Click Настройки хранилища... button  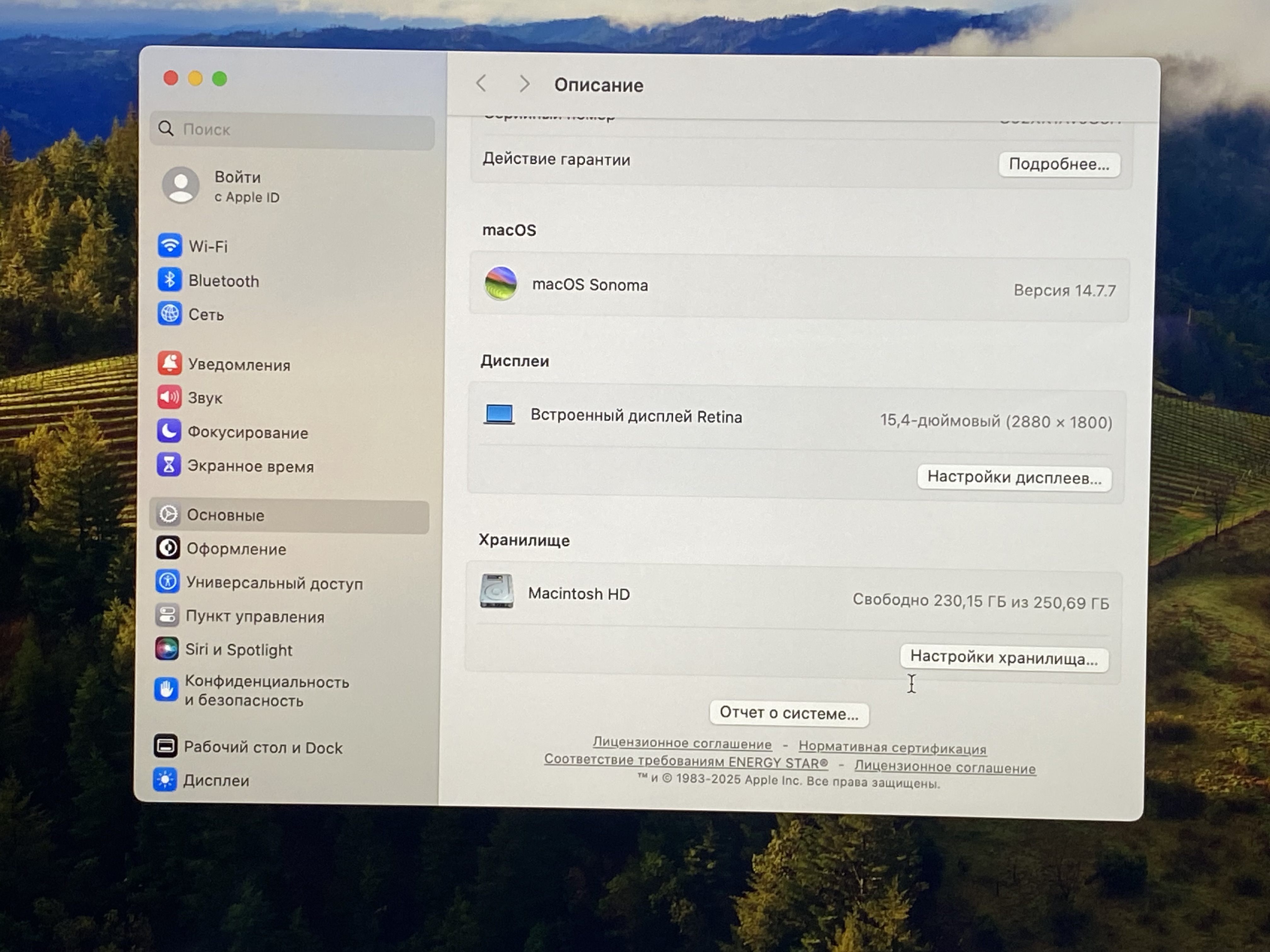click(1004, 658)
